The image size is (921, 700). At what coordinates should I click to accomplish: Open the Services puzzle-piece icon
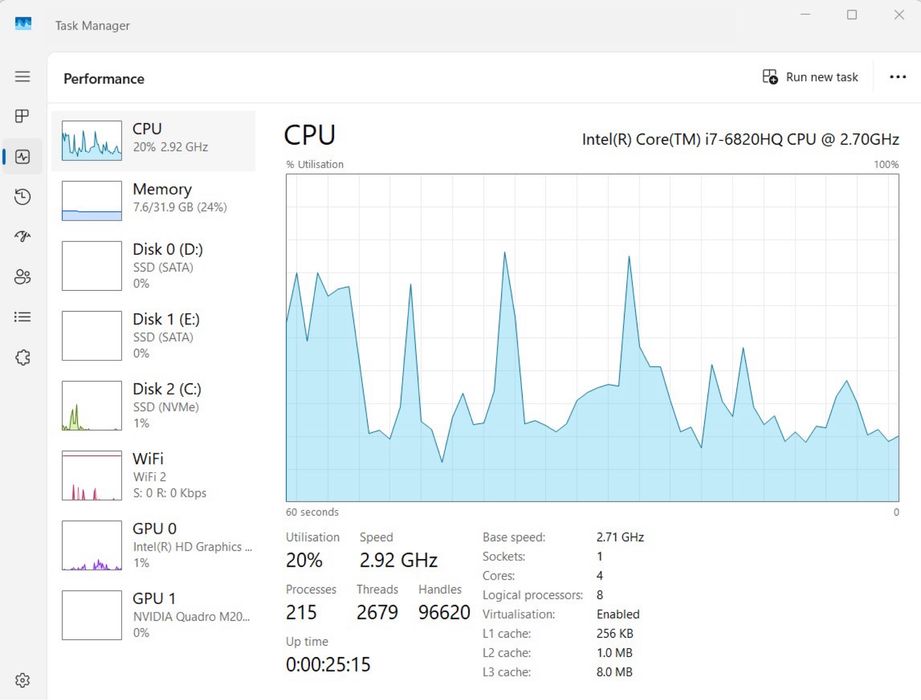pyautogui.click(x=22, y=357)
